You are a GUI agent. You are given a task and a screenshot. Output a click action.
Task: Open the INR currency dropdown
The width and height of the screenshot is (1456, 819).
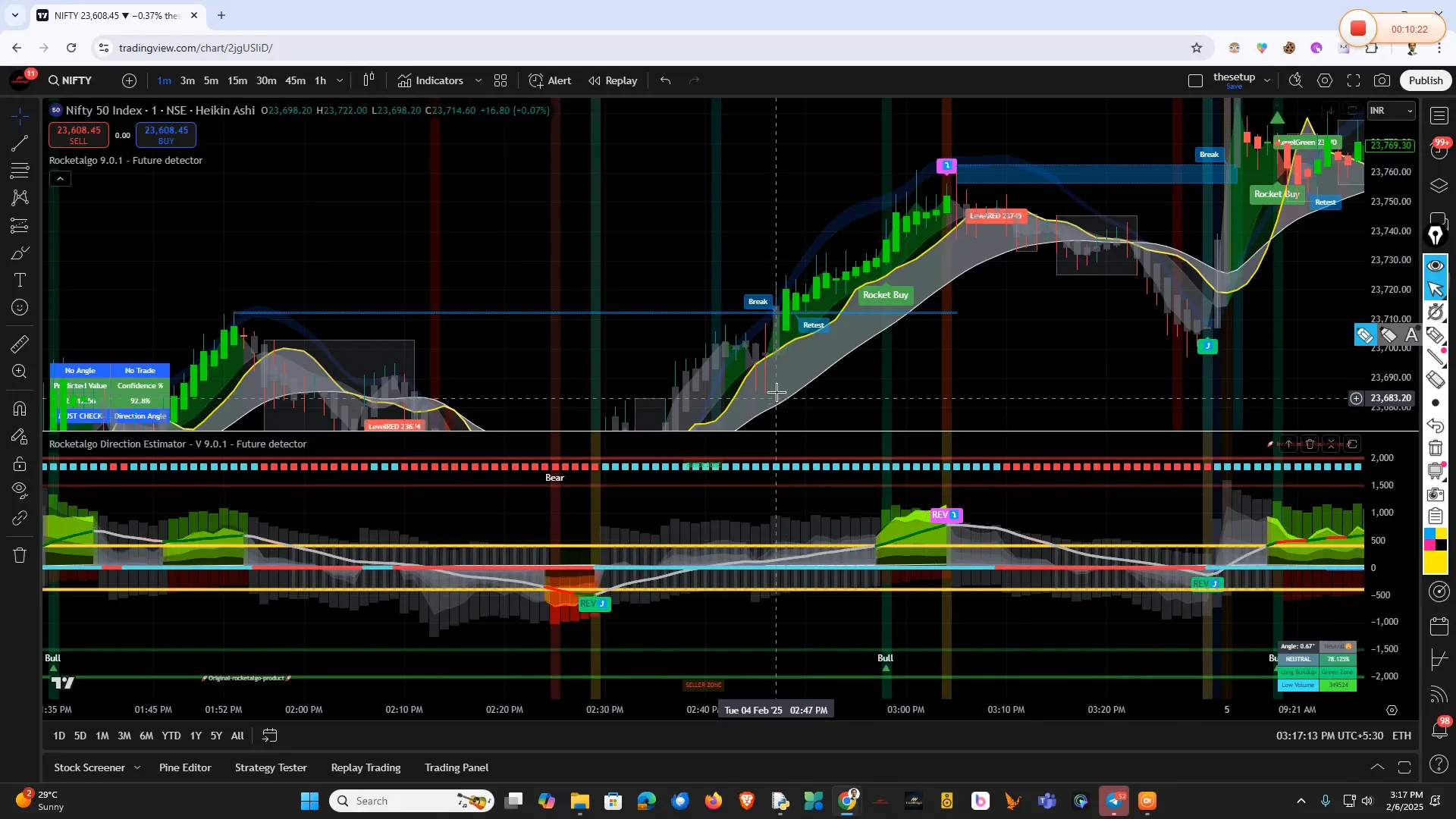[x=1391, y=111]
